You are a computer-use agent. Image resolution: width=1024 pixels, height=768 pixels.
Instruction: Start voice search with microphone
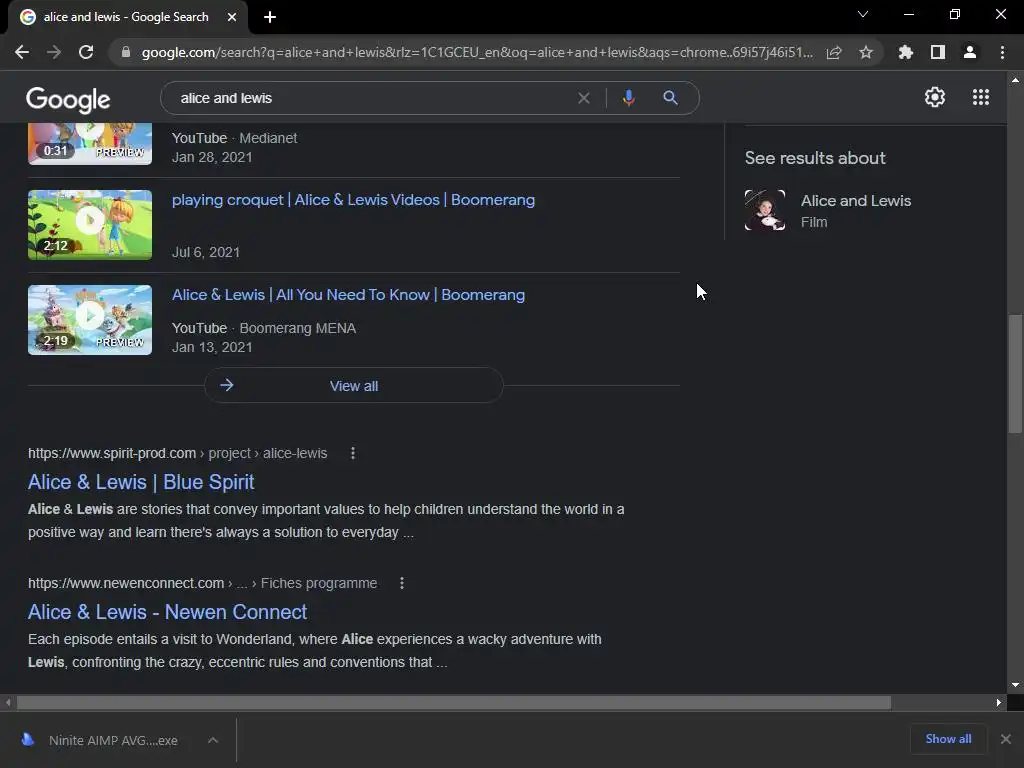(628, 98)
